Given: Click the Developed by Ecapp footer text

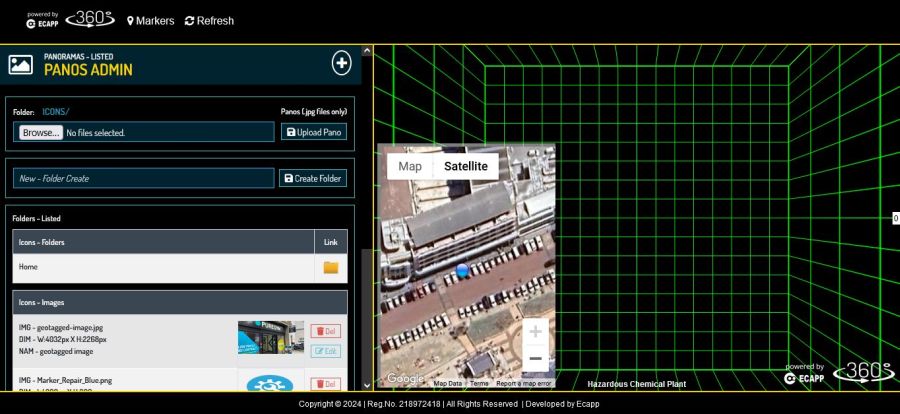Looking at the screenshot, I should coord(562,404).
